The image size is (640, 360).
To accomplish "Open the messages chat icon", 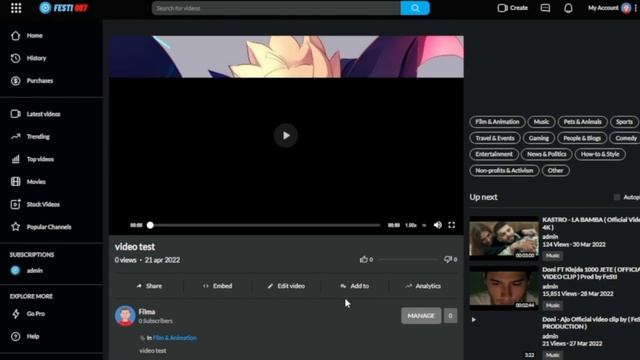I will tap(545, 8).
